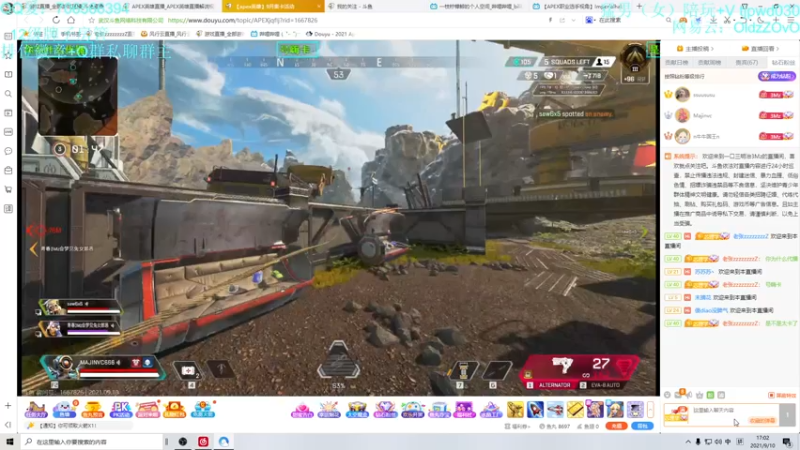Select the airplane gift icon
Screen dimensions: 800x450
(555, 409)
